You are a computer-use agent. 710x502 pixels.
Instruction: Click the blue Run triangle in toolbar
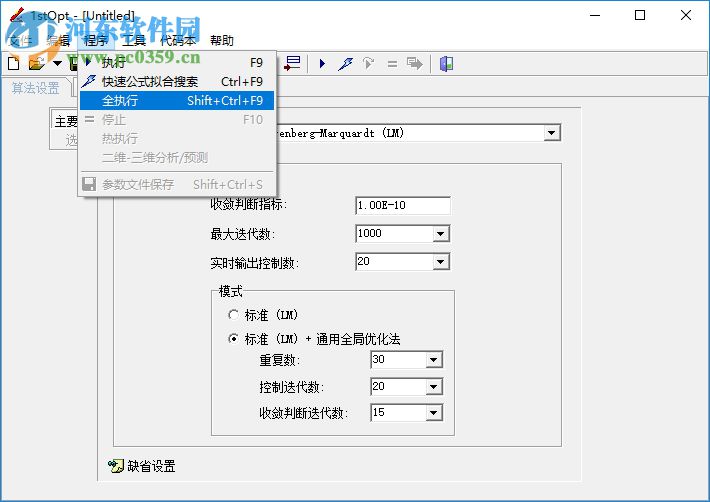(322, 63)
